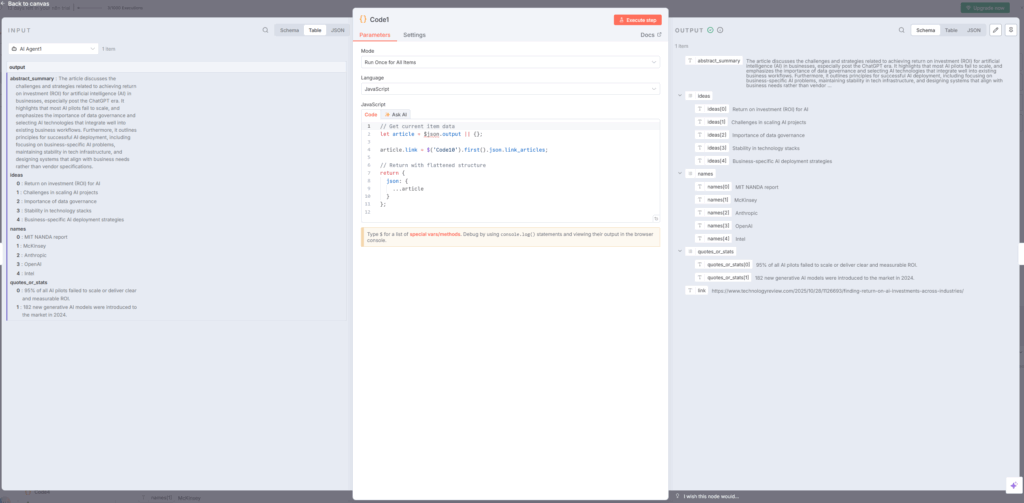Click the search icon in the Input panel

tap(265, 30)
